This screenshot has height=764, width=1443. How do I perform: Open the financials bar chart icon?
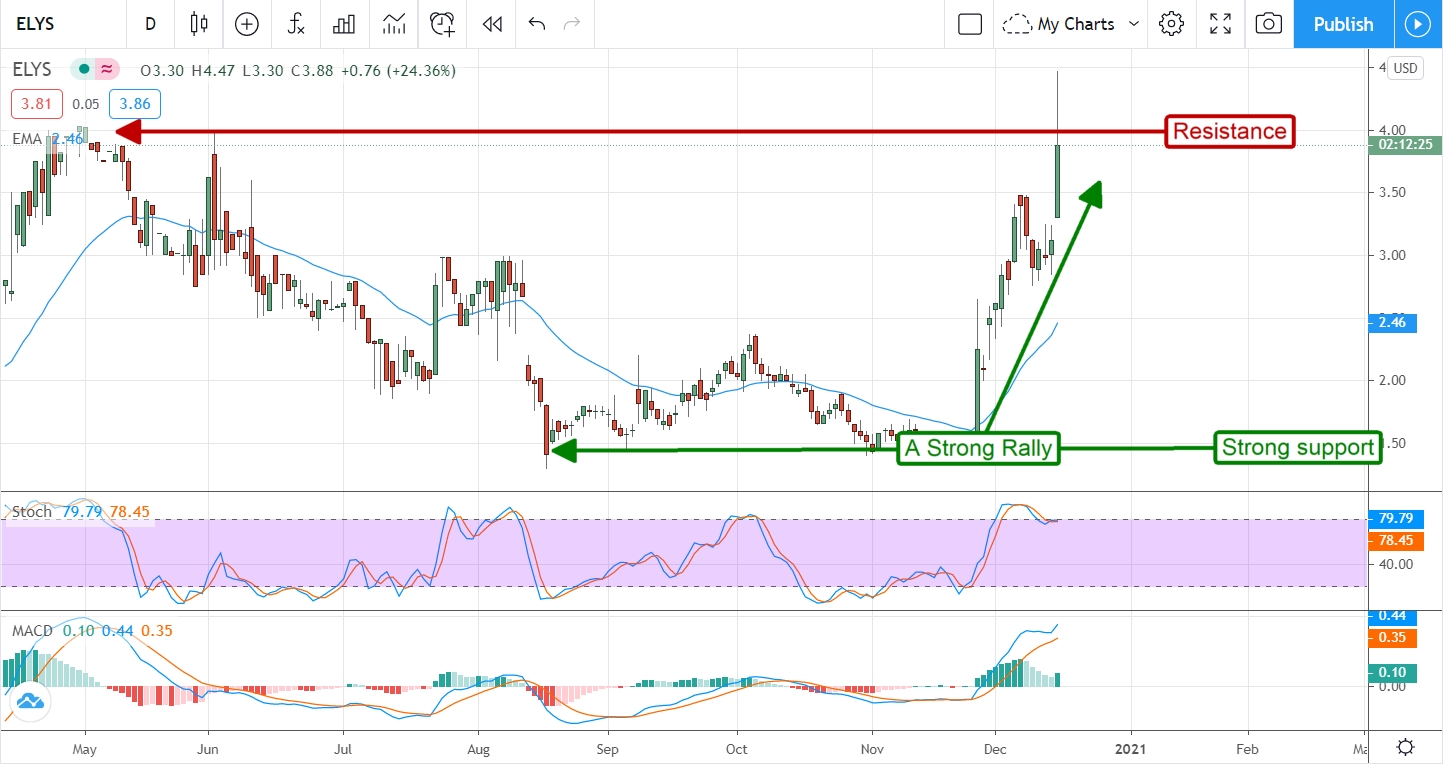point(345,24)
